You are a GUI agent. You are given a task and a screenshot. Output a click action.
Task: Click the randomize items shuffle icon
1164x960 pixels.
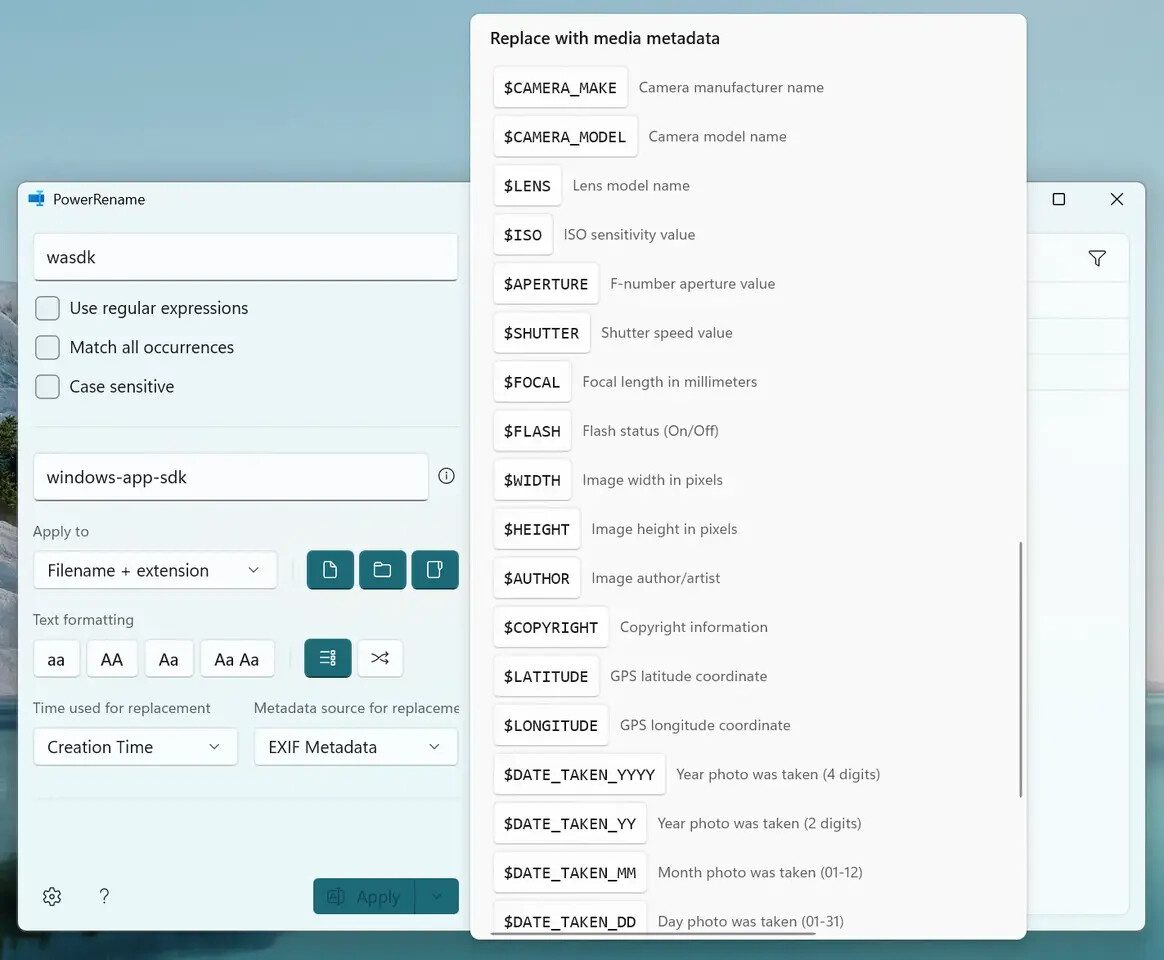[x=380, y=658]
